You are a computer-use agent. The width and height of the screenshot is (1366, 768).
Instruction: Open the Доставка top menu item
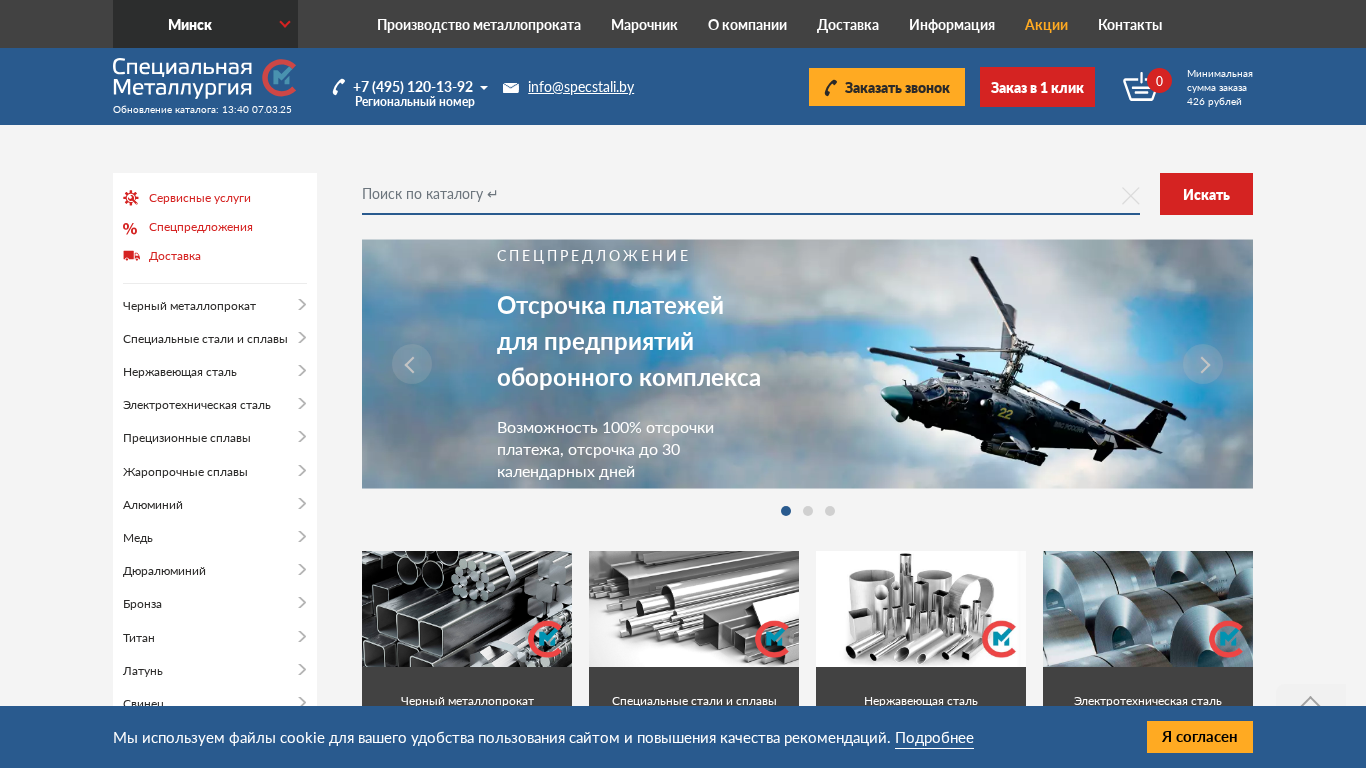pos(848,25)
